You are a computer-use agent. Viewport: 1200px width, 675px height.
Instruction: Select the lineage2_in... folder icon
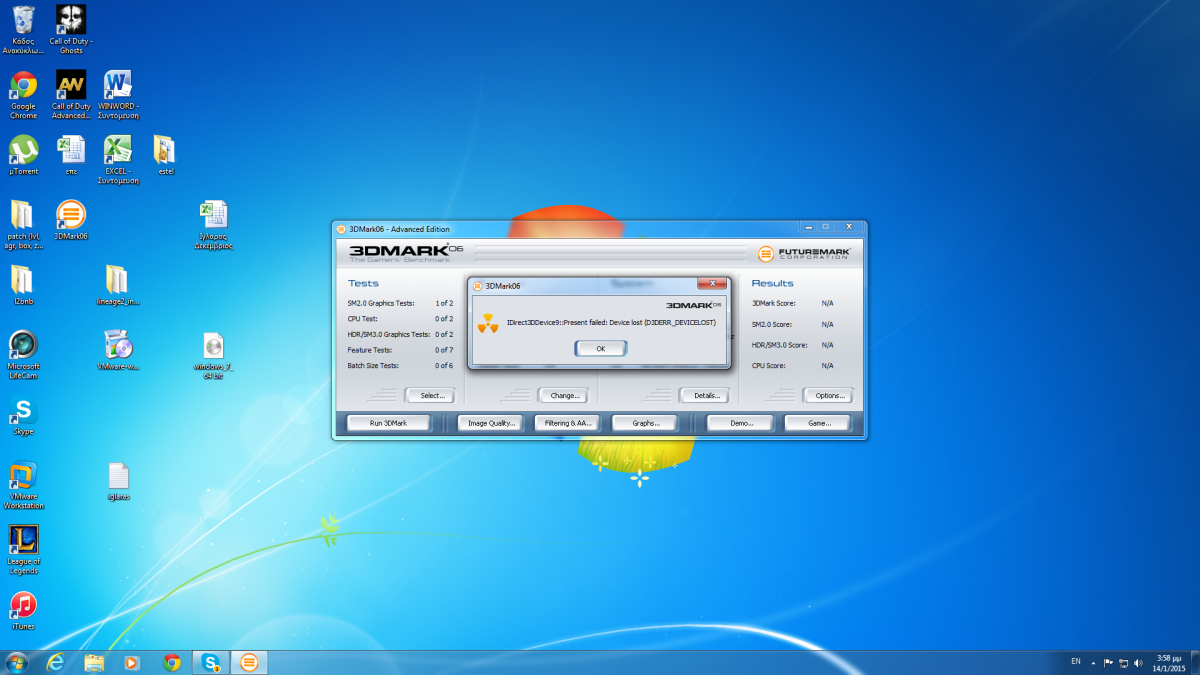coord(118,285)
